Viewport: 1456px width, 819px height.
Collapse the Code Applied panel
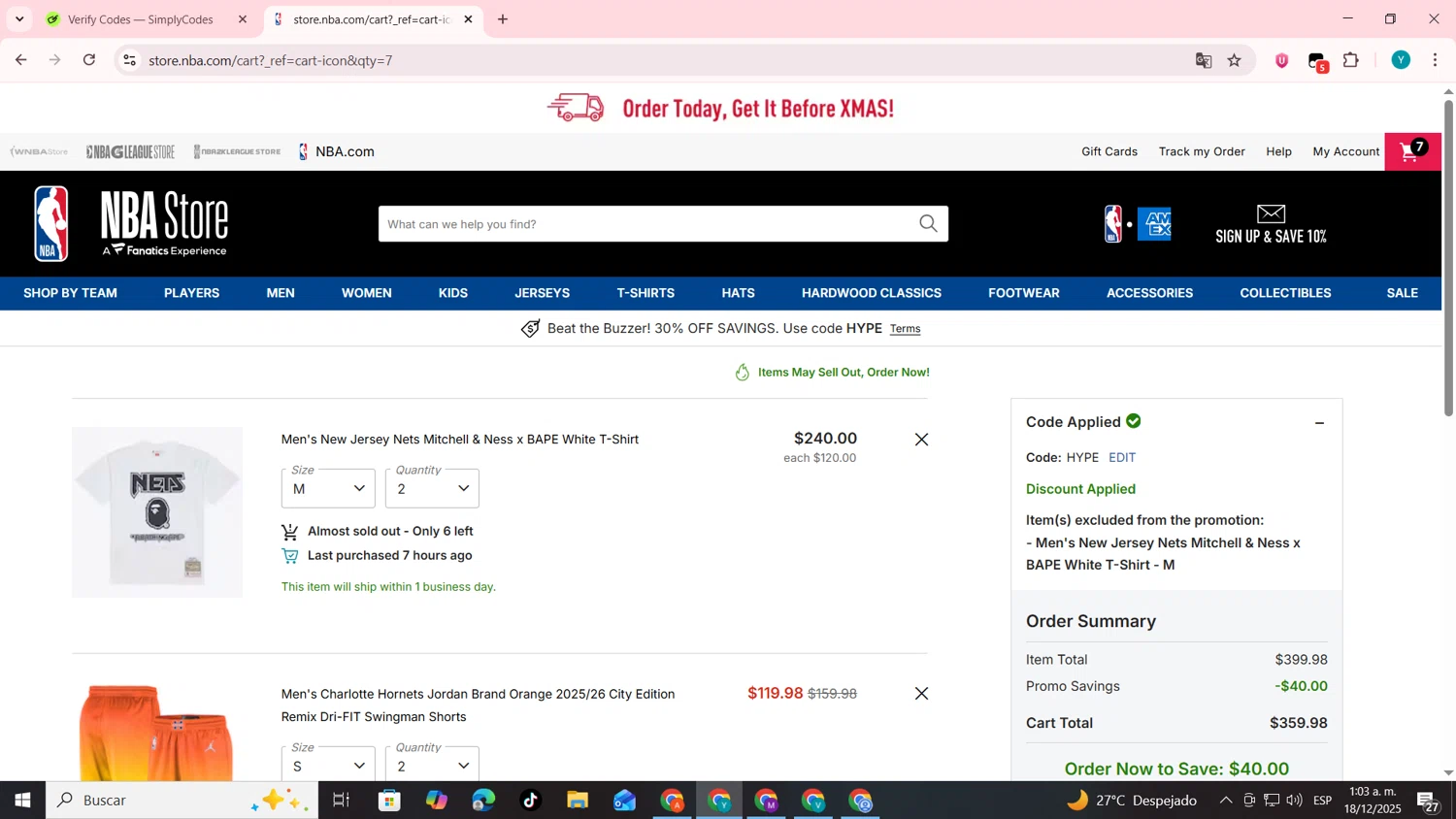point(1319,423)
